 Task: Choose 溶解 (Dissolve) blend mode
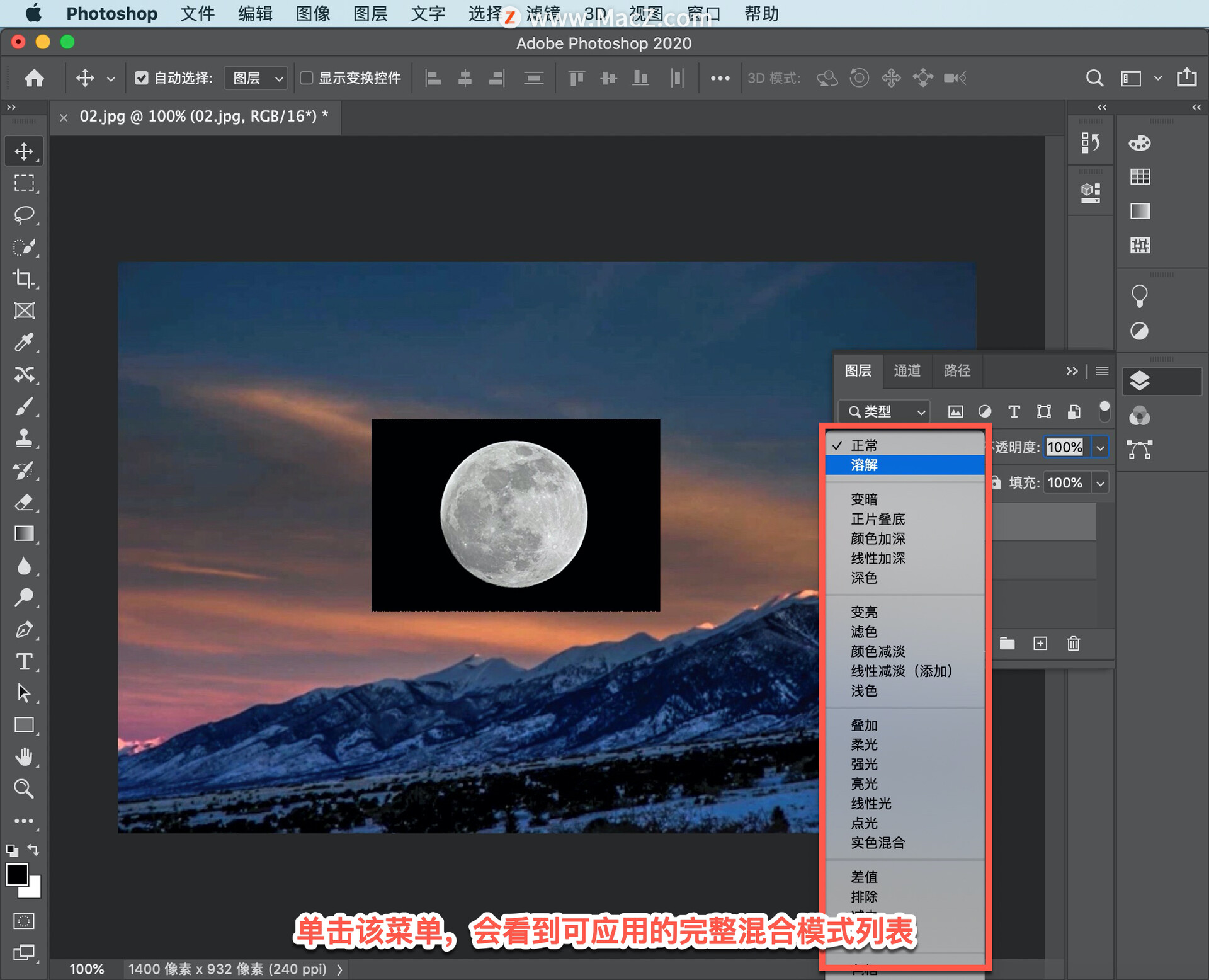[x=905, y=465]
